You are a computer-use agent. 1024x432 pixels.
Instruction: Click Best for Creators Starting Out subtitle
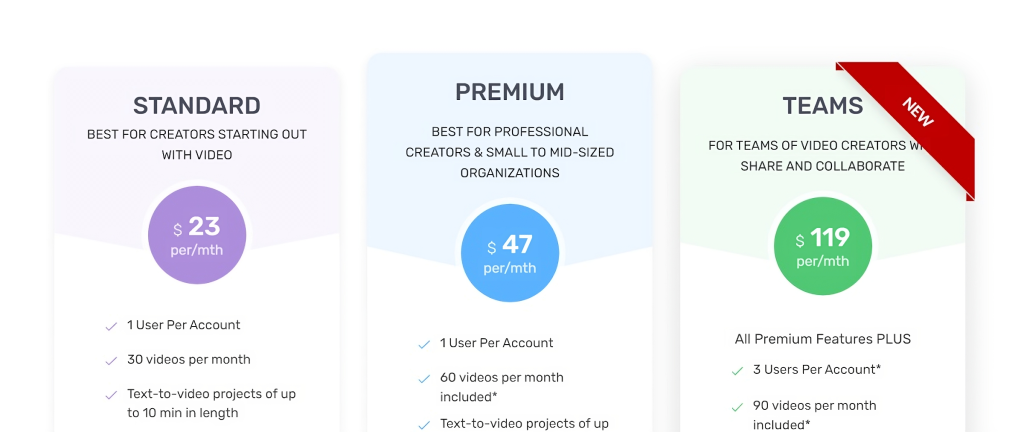197,144
